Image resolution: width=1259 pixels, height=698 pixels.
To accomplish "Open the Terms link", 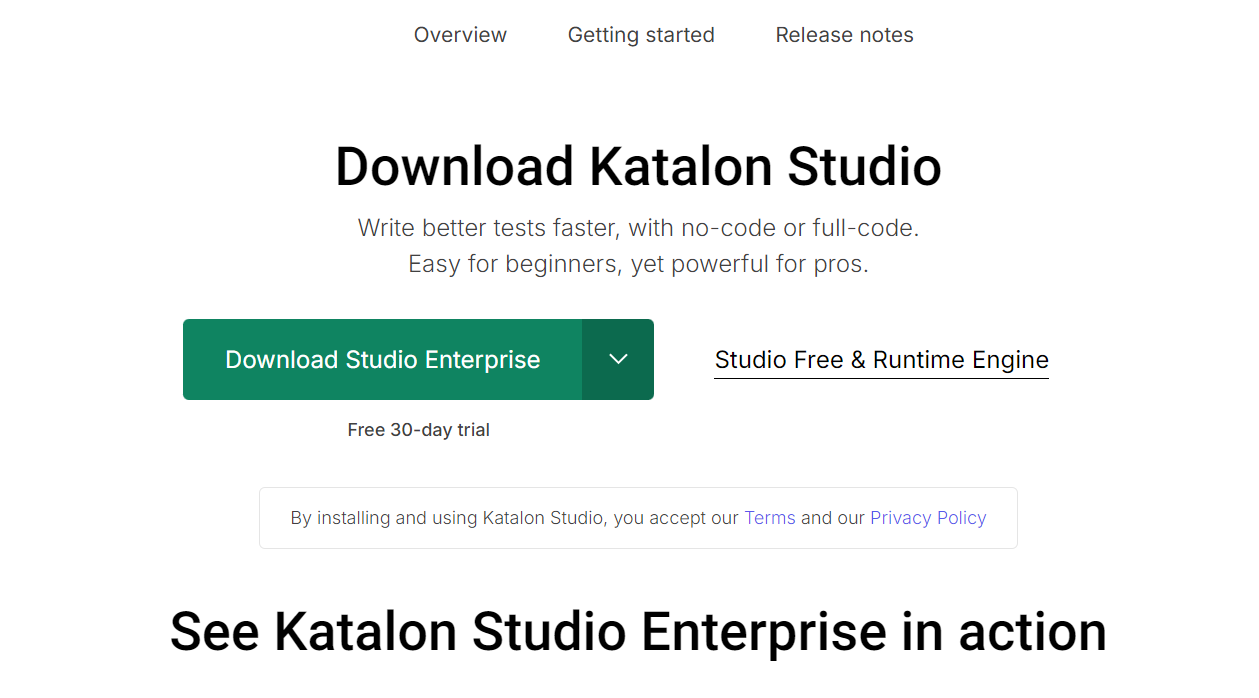I will tap(770, 518).
